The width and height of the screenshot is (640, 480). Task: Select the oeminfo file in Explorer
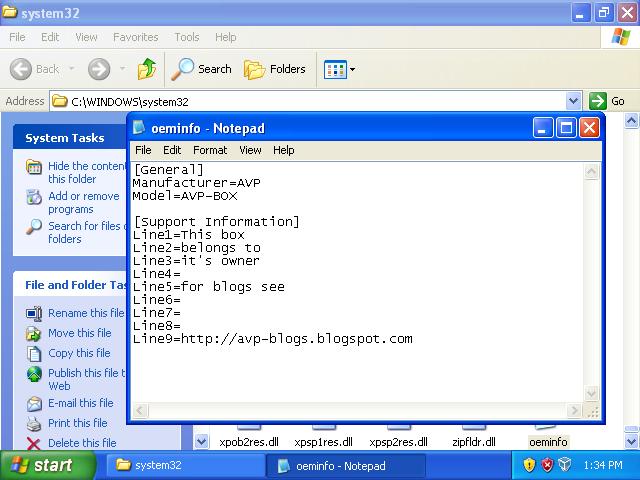[x=548, y=442]
